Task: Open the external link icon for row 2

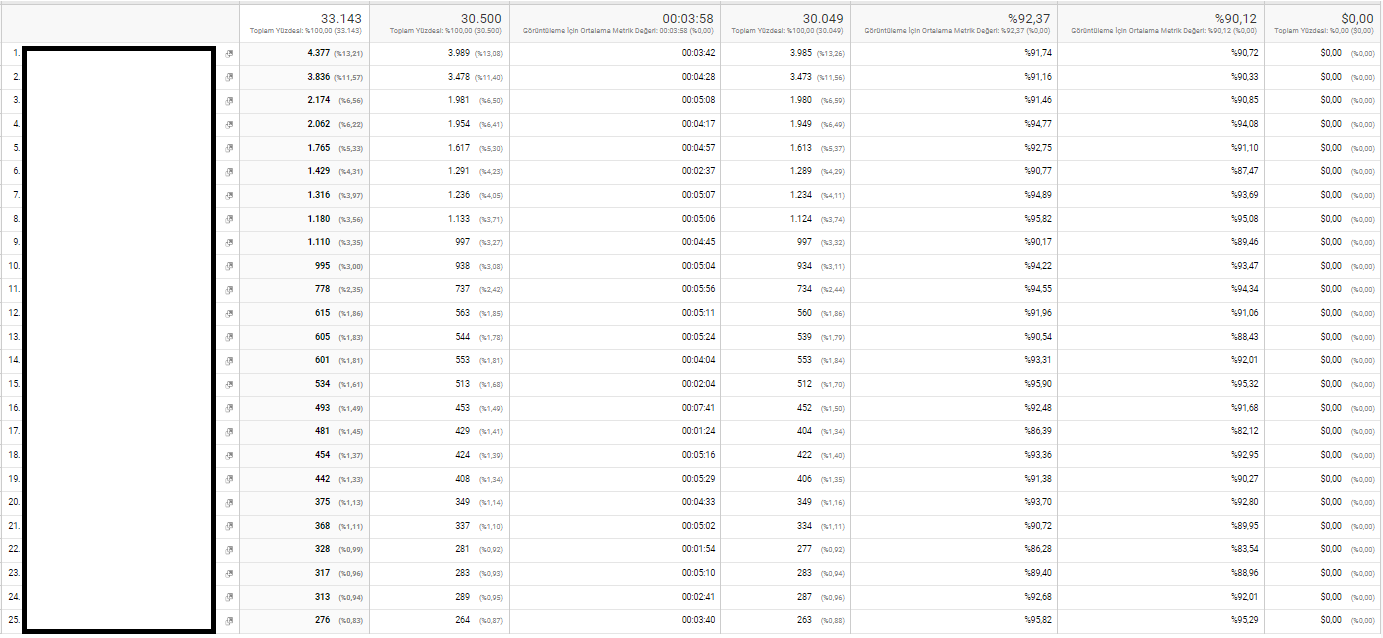Action: (229, 77)
